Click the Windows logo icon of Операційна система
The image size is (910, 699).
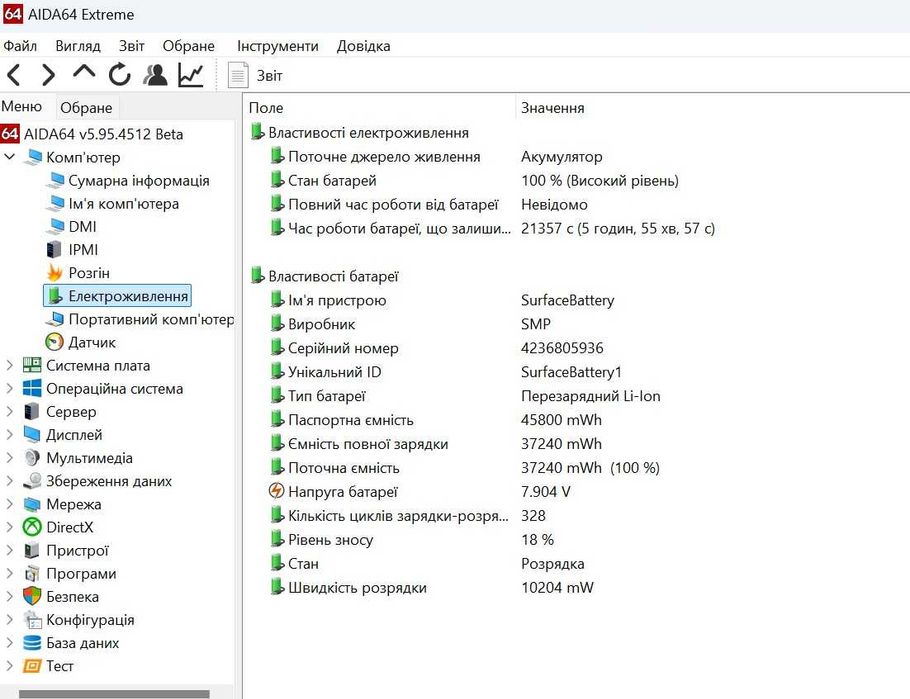point(32,388)
